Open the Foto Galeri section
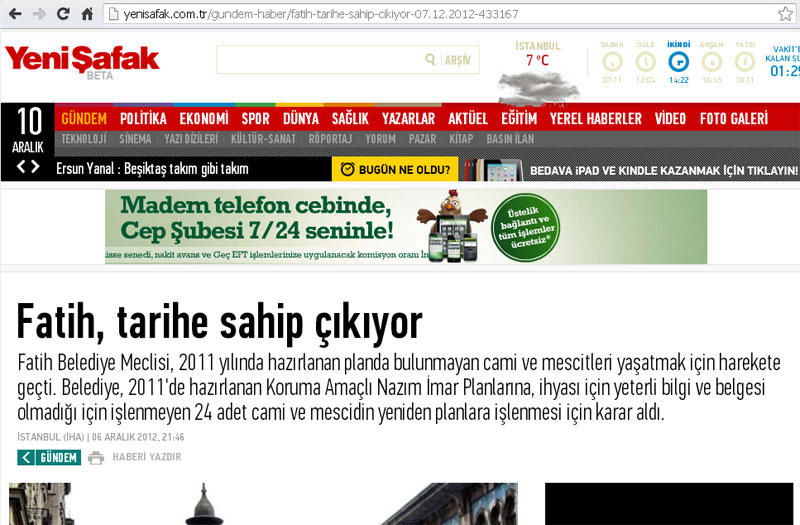 (x=733, y=119)
